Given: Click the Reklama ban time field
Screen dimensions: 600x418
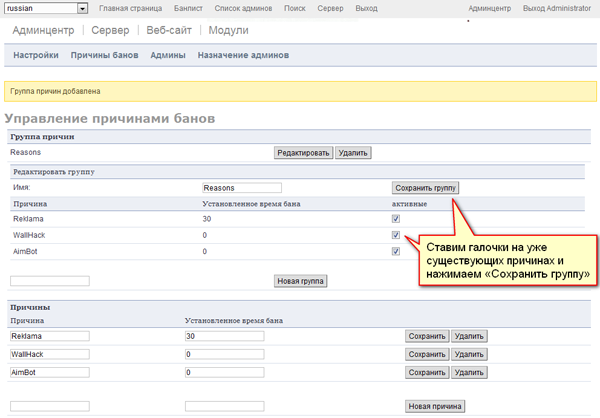Looking at the screenshot, I should 224,337.
